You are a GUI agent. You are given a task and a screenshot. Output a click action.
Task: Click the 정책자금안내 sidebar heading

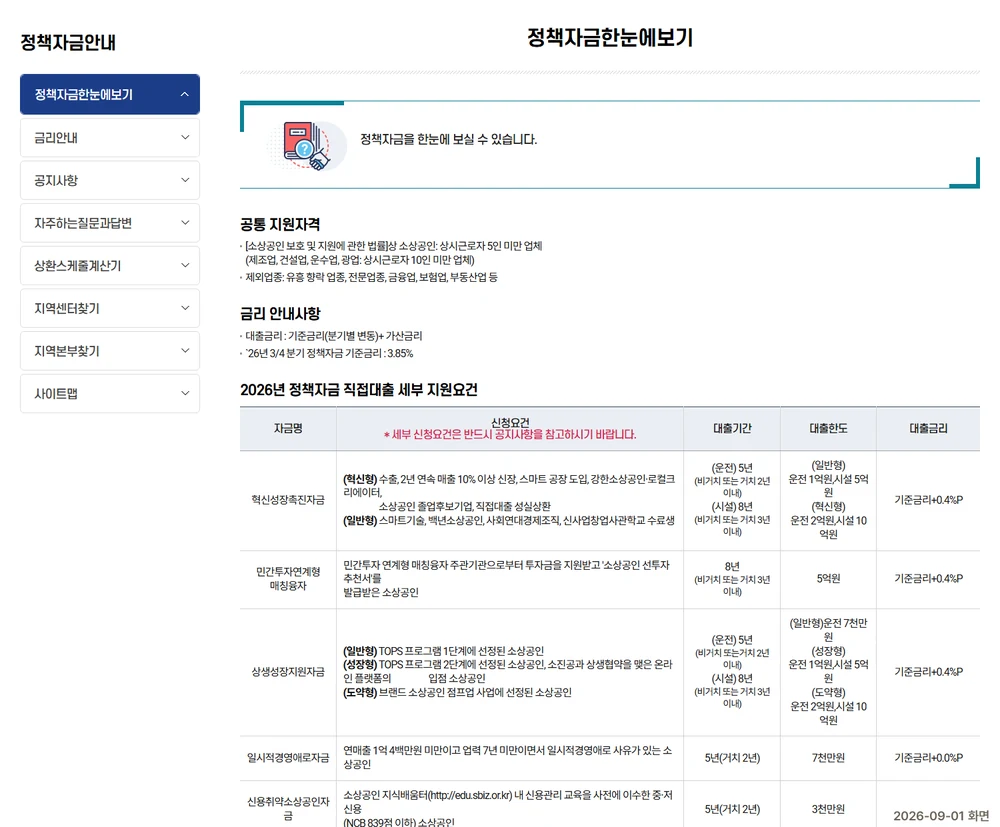click(x=68, y=43)
